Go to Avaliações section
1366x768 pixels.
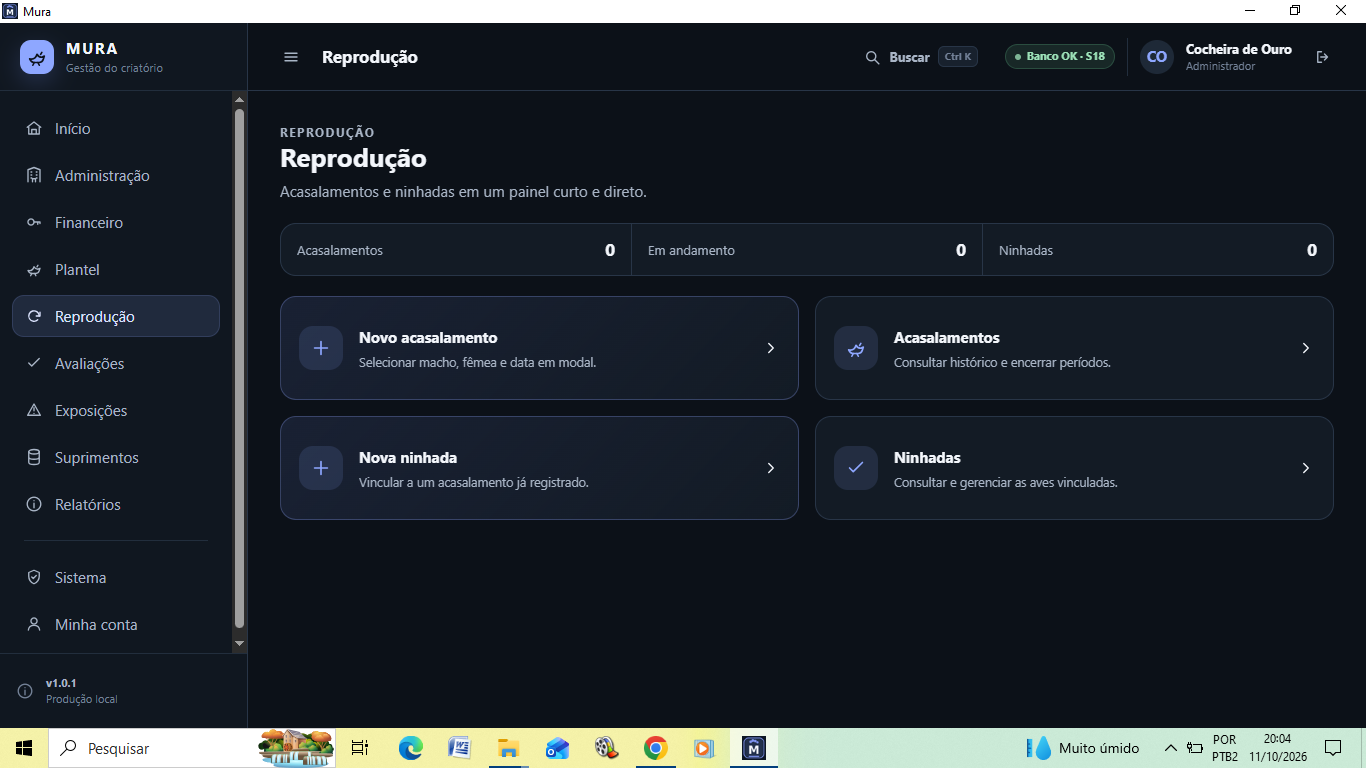[116, 363]
